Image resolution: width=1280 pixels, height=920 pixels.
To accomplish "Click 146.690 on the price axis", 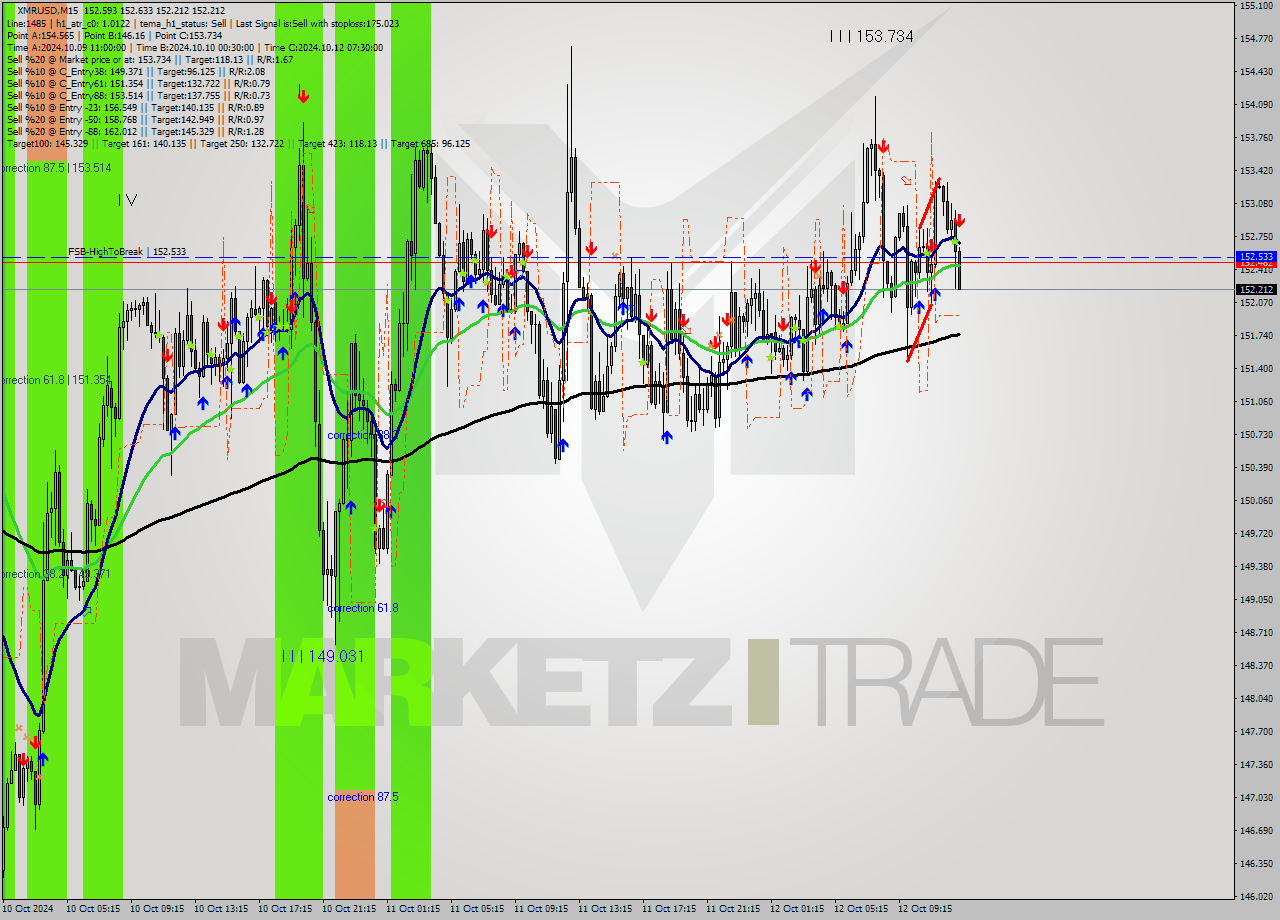I will [x=1256, y=830].
